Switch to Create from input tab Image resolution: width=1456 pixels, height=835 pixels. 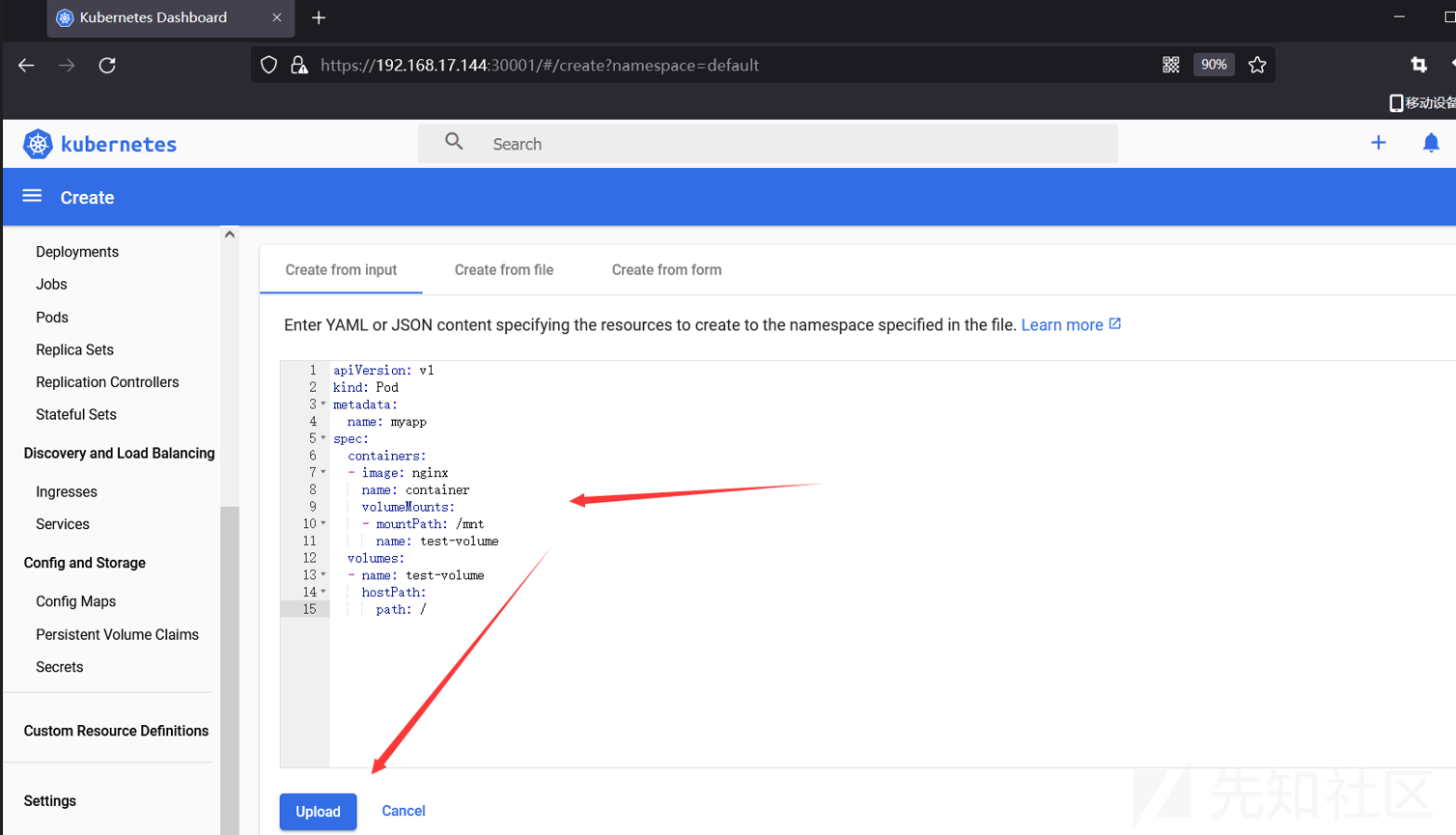pyautogui.click(x=341, y=270)
